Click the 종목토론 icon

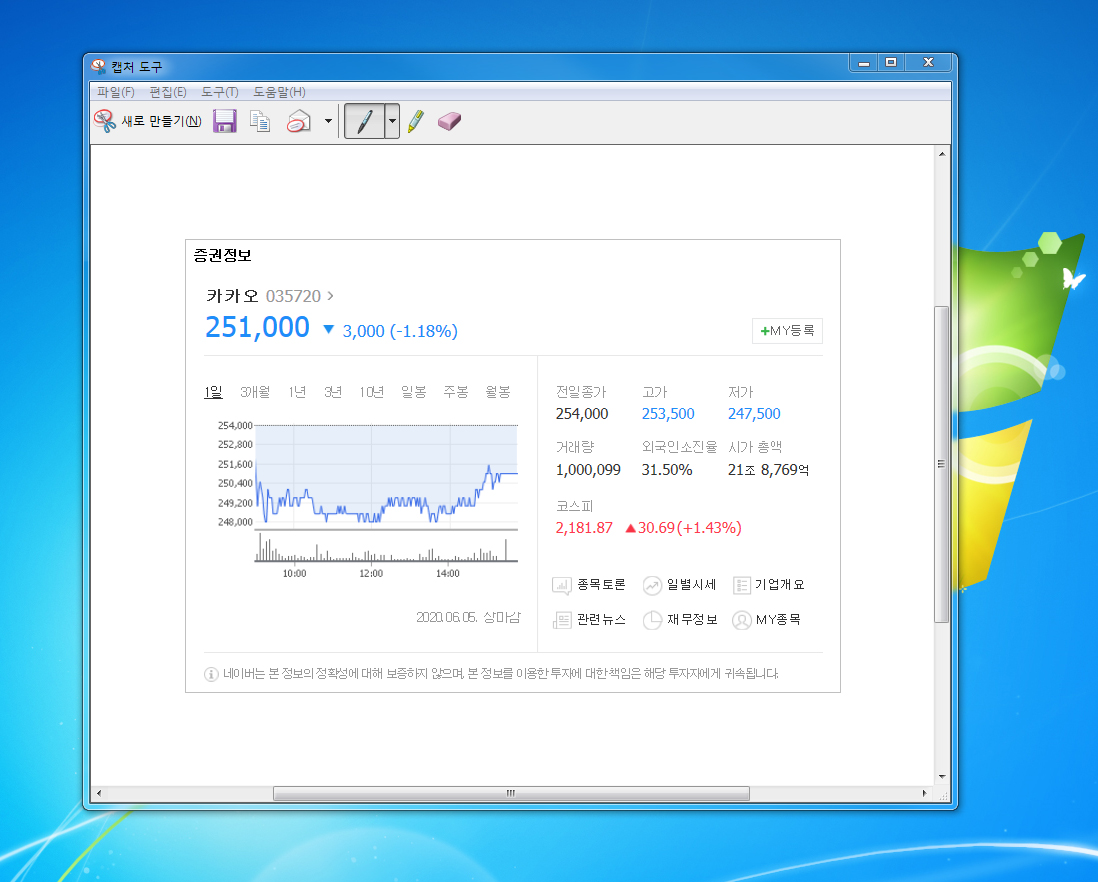(x=562, y=585)
